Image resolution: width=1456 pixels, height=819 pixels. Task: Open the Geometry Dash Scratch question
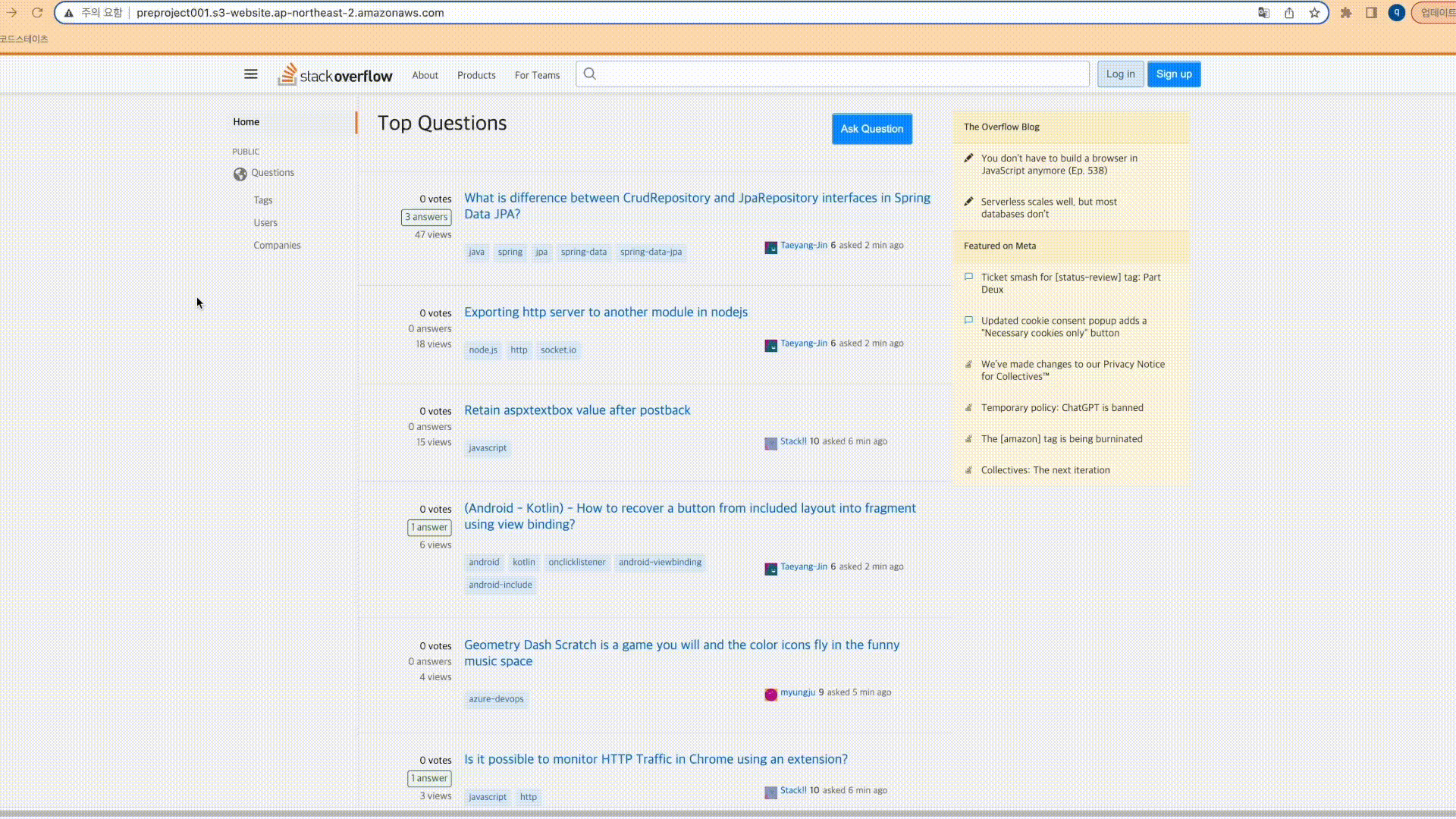pos(682,653)
